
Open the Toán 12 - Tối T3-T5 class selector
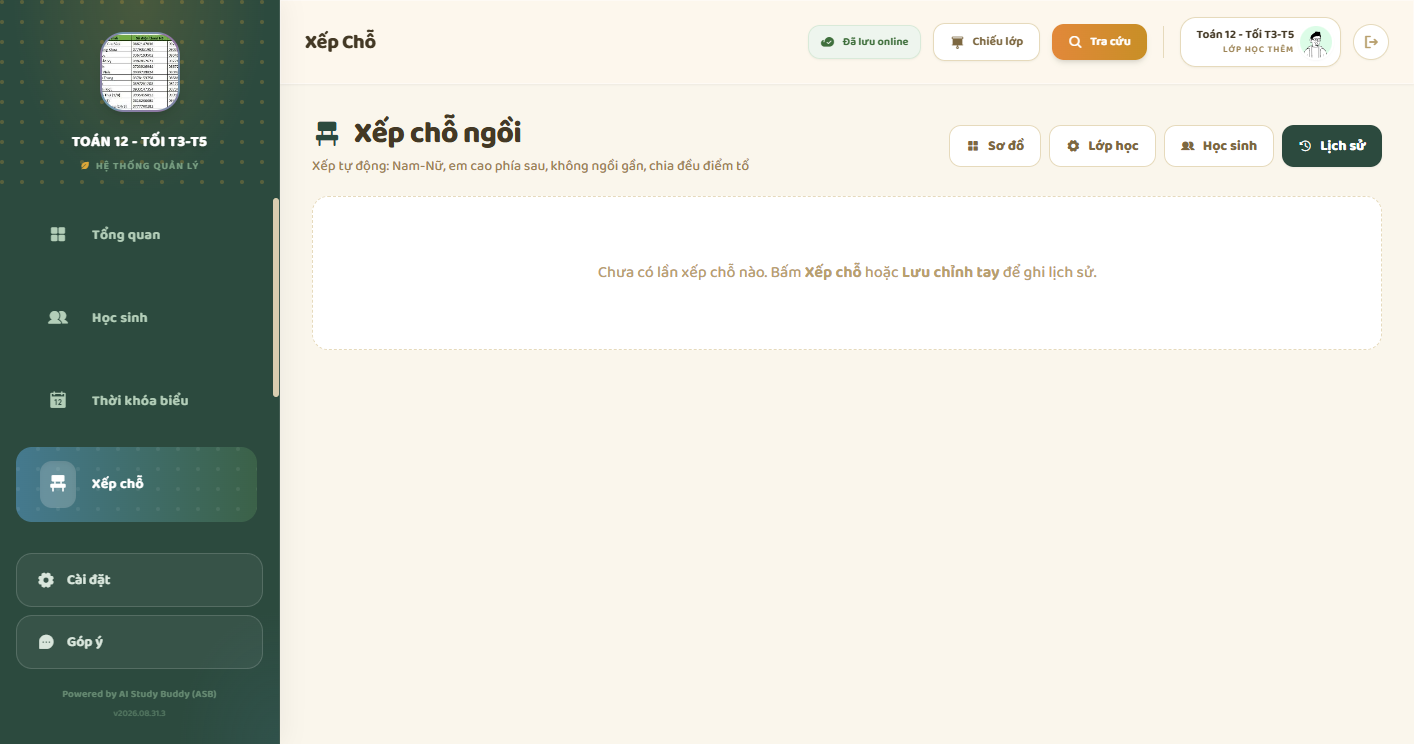pos(1260,42)
